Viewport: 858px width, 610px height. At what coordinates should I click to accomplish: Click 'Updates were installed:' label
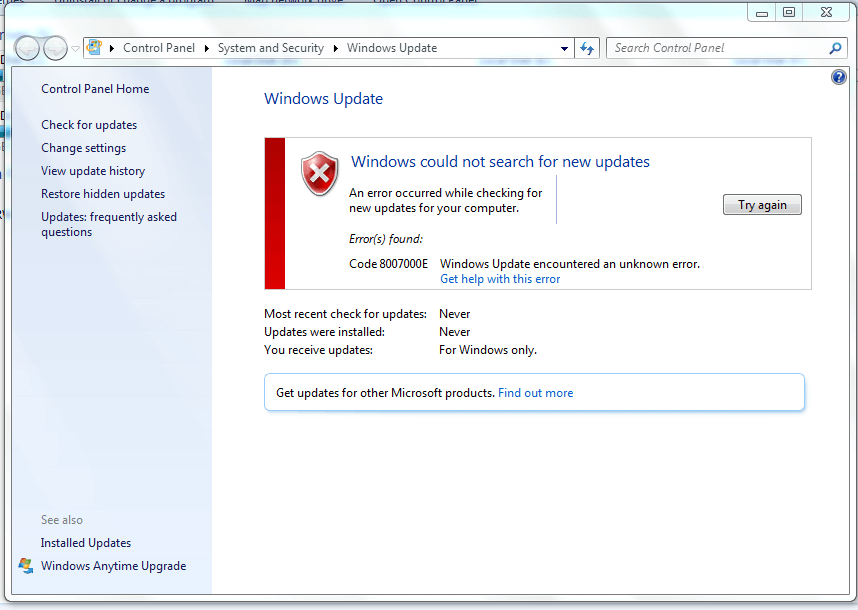click(324, 332)
